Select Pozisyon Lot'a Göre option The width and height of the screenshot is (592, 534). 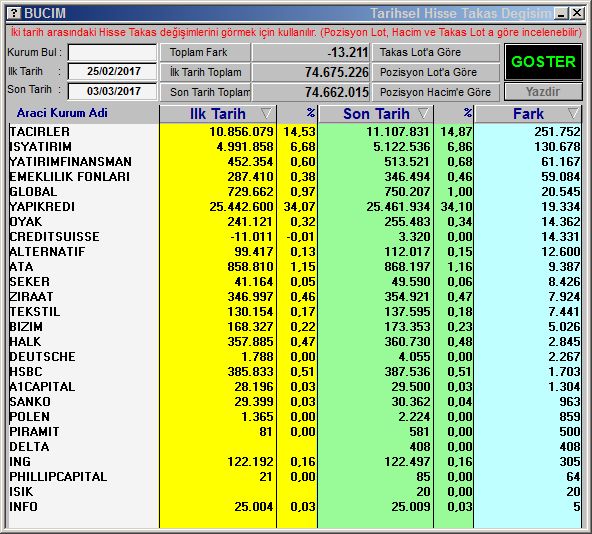click(x=436, y=72)
